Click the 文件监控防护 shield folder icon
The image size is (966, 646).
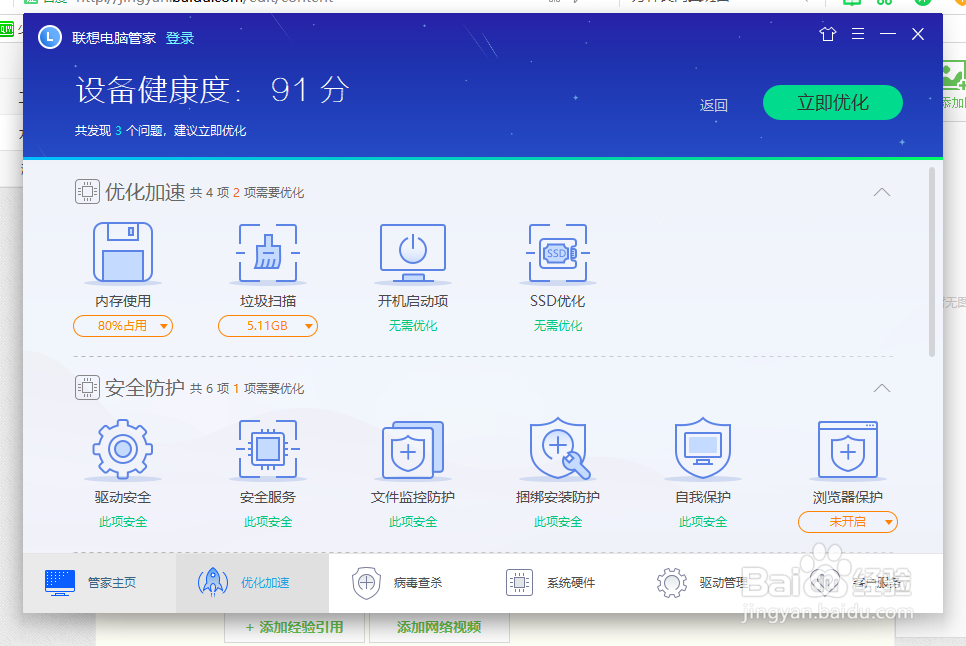pyautogui.click(x=413, y=450)
